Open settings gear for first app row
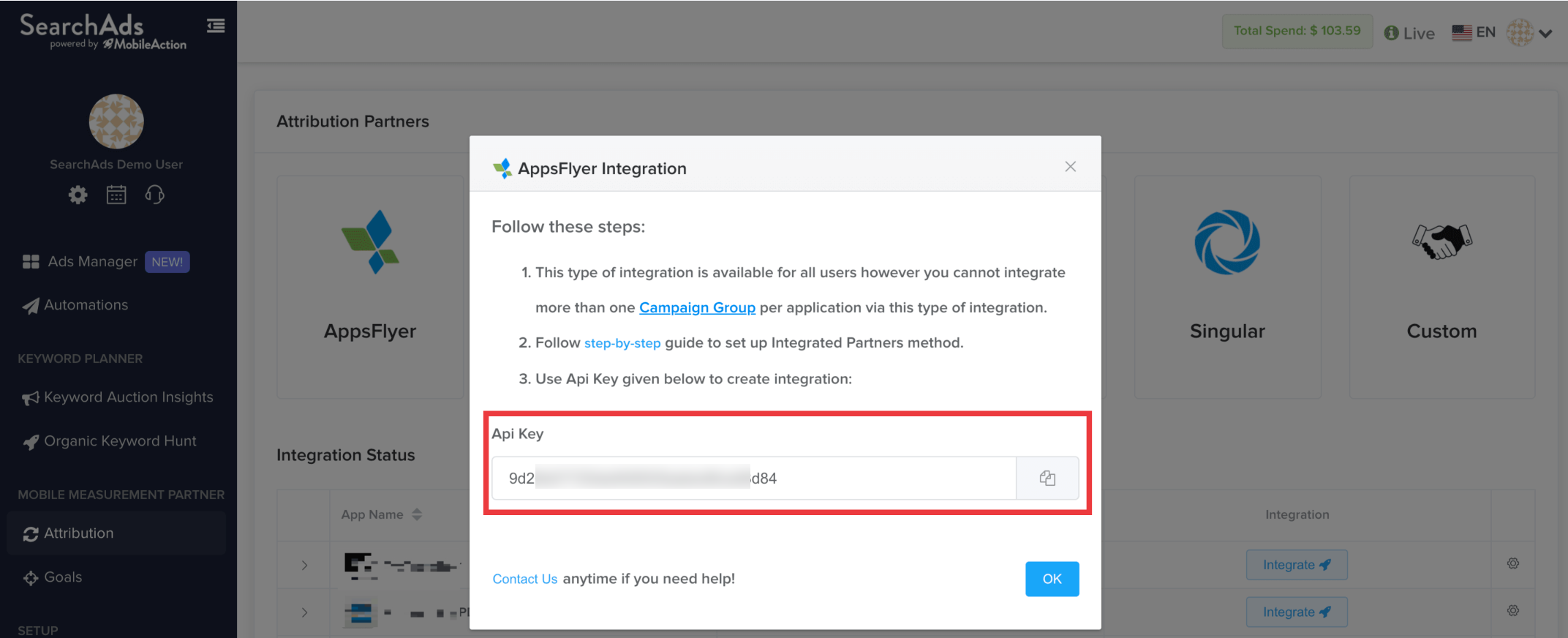1568x638 pixels. tap(1512, 563)
